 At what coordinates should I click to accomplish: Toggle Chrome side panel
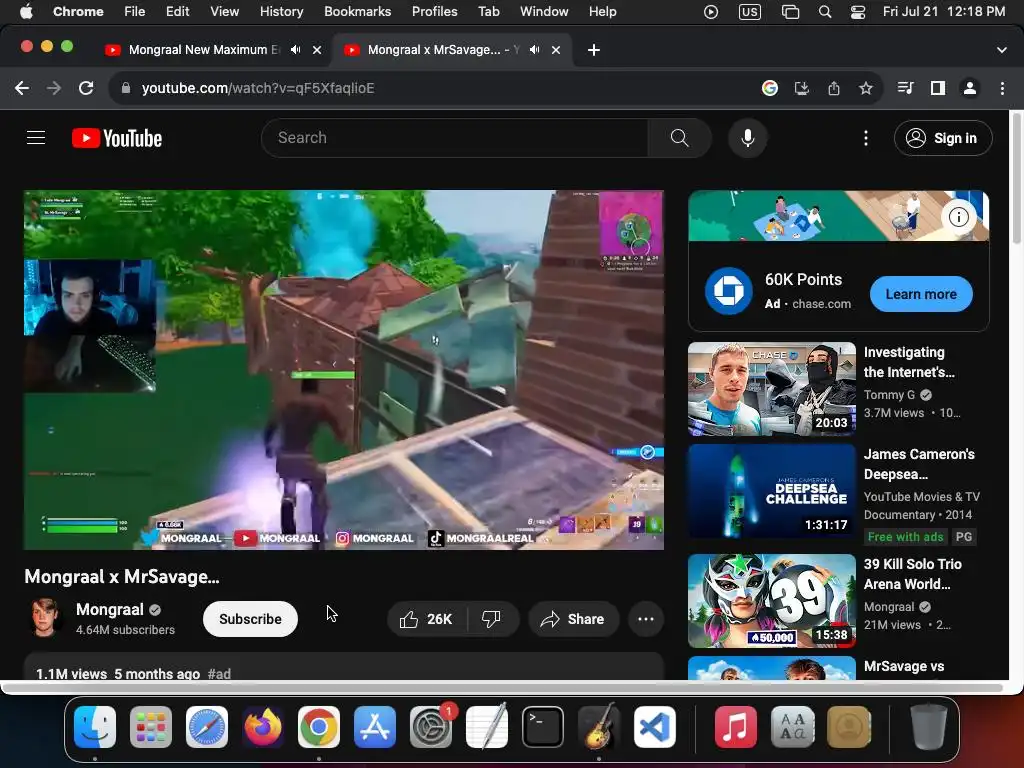[x=938, y=88]
